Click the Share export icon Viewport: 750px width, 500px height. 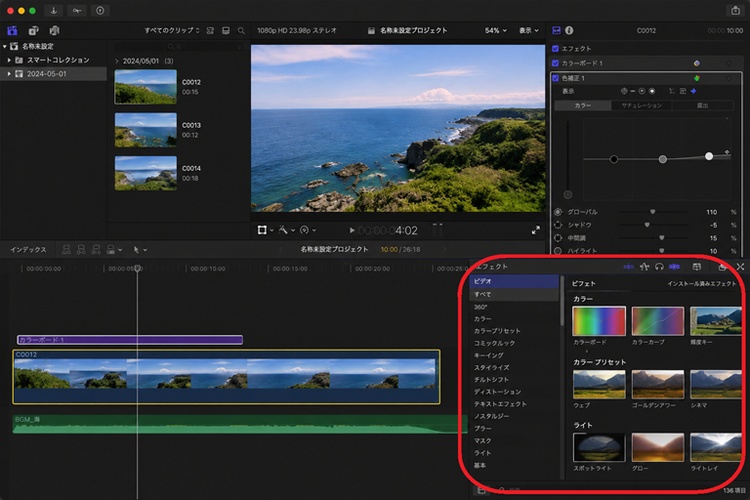[735, 11]
